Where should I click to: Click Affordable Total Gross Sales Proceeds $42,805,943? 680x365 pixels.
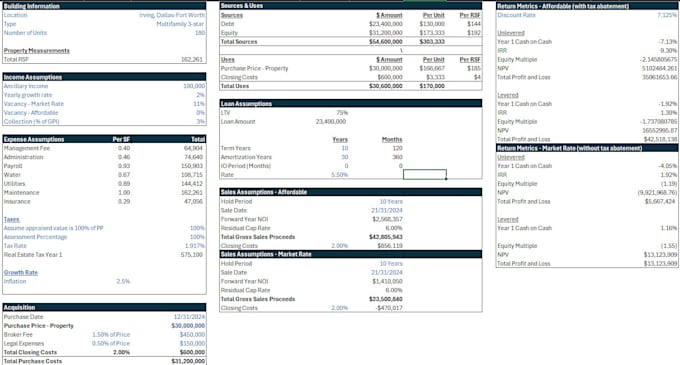click(386, 237)
